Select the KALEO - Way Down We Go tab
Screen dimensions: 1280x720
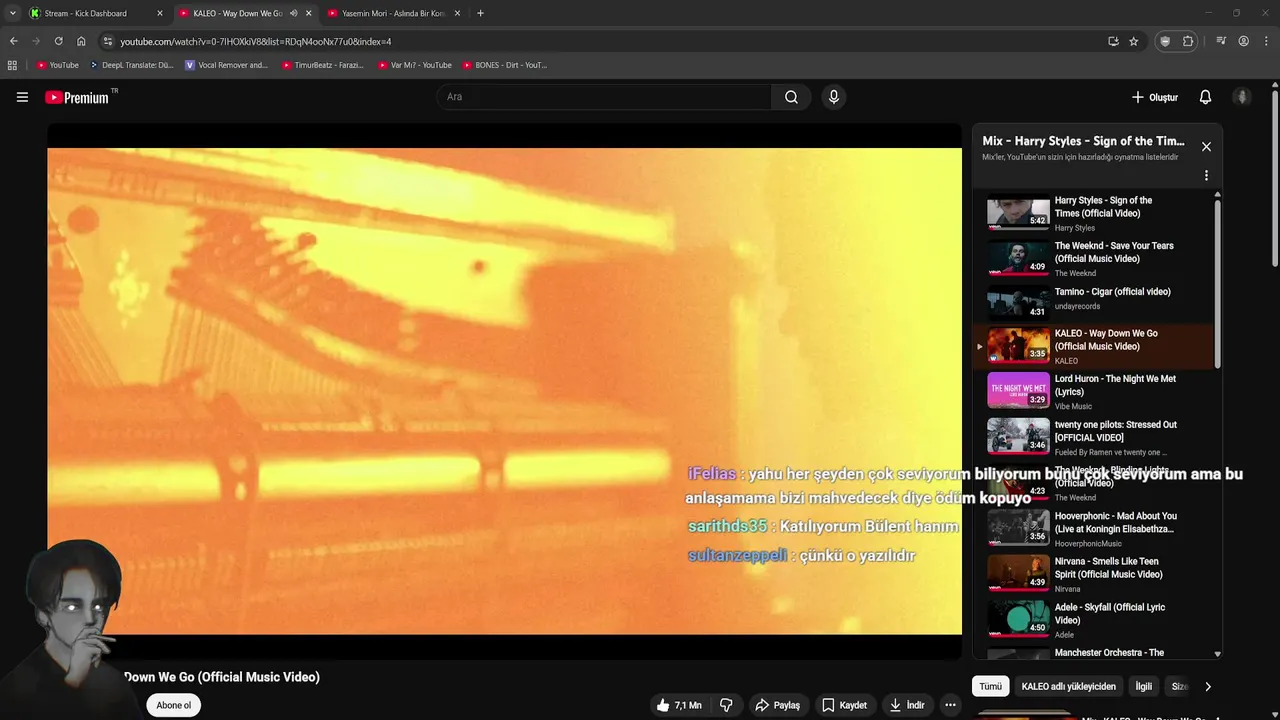[237, 13]
